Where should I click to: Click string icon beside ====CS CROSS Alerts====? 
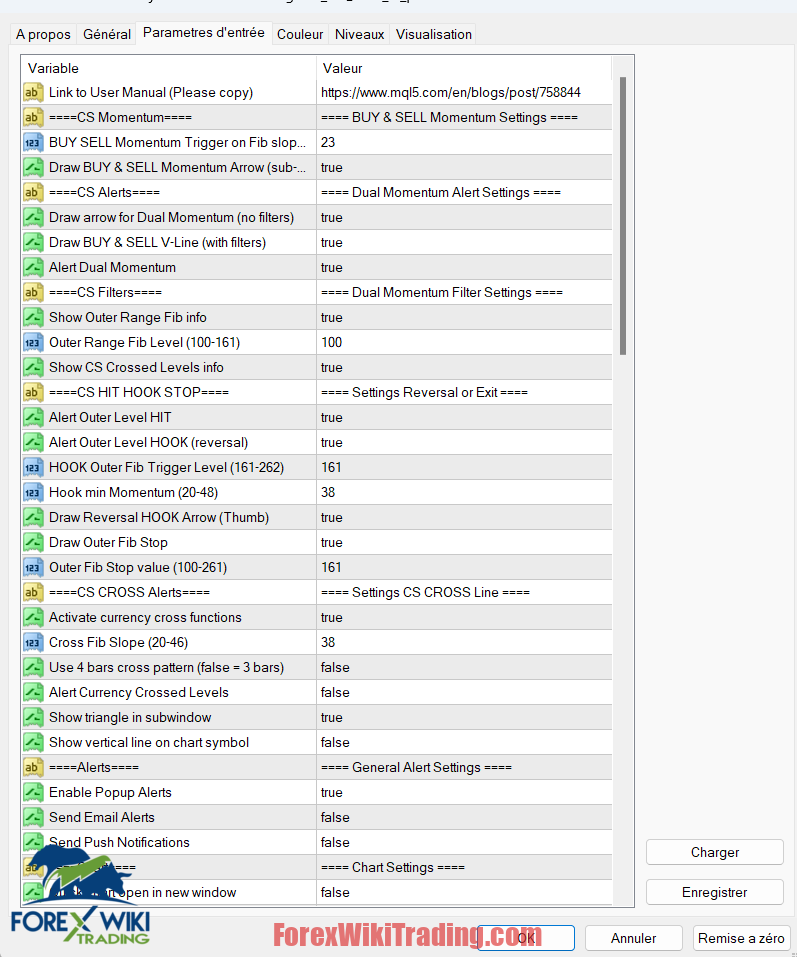[x=33, y=593]
